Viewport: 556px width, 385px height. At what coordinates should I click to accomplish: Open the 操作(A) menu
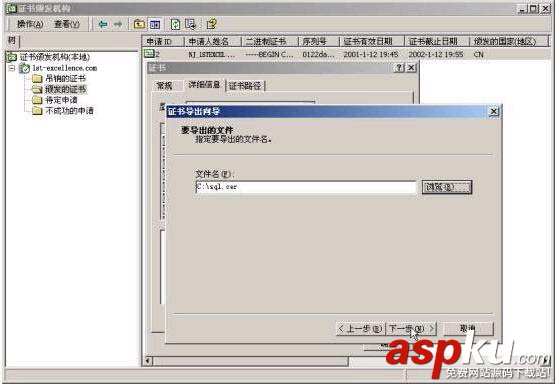coord(30,24)
